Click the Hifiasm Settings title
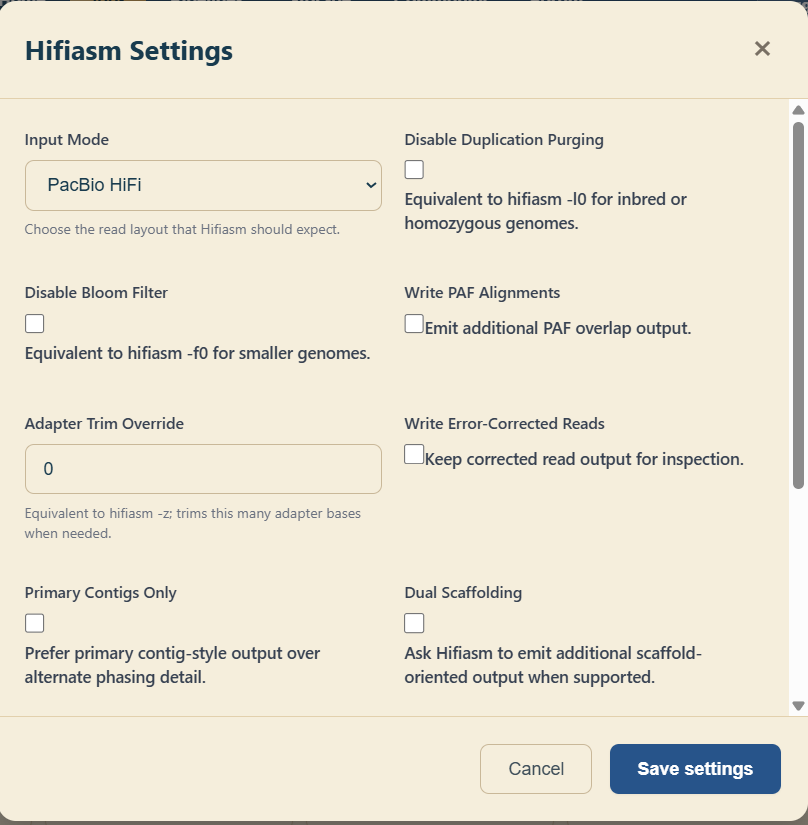Screen dimensions: 808x825 tap(129, 51)
